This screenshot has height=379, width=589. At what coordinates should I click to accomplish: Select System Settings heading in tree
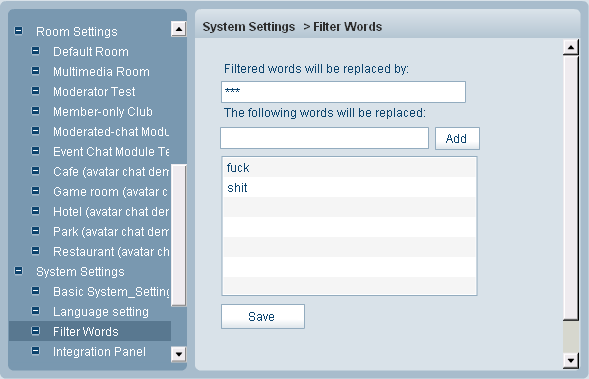coord(80,272)
